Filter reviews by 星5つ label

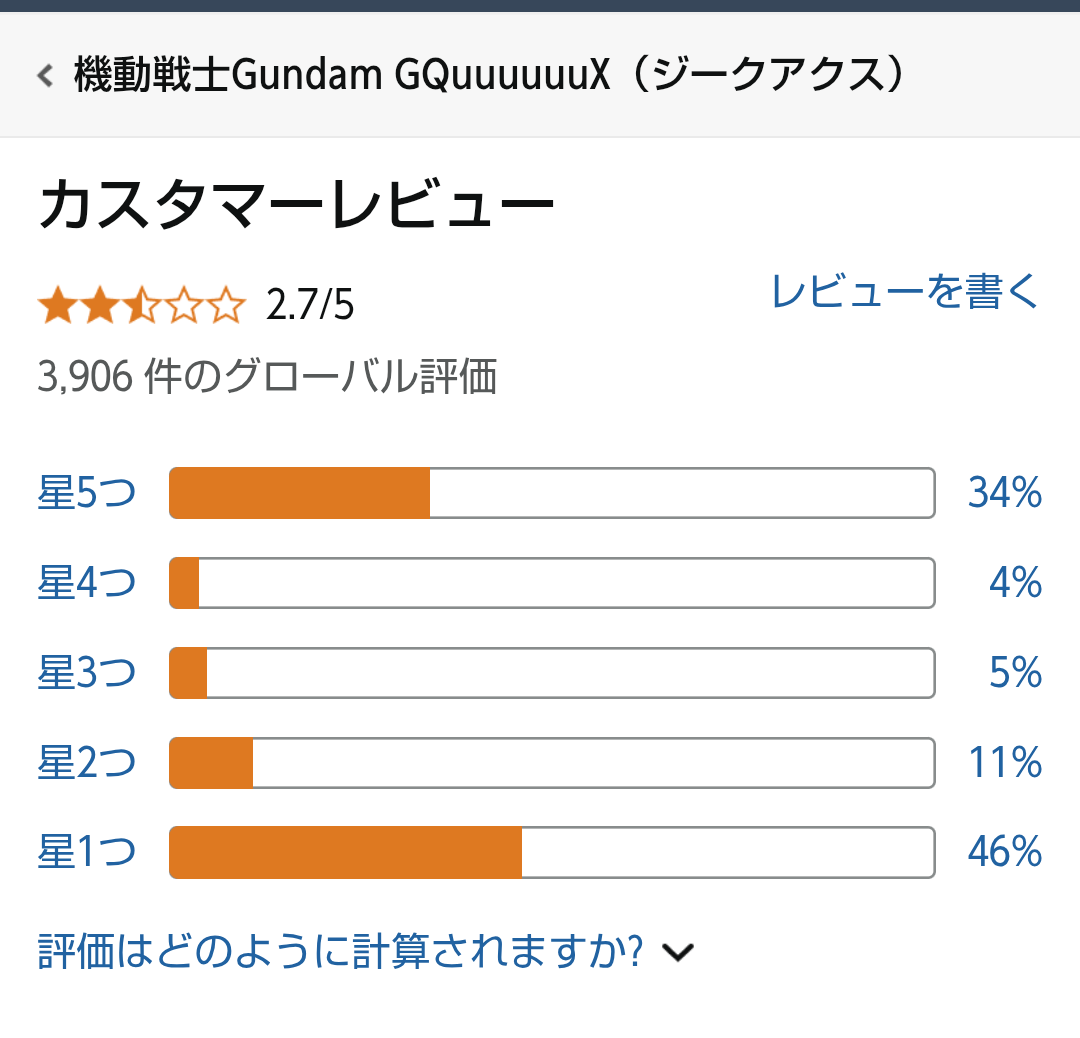87,493
